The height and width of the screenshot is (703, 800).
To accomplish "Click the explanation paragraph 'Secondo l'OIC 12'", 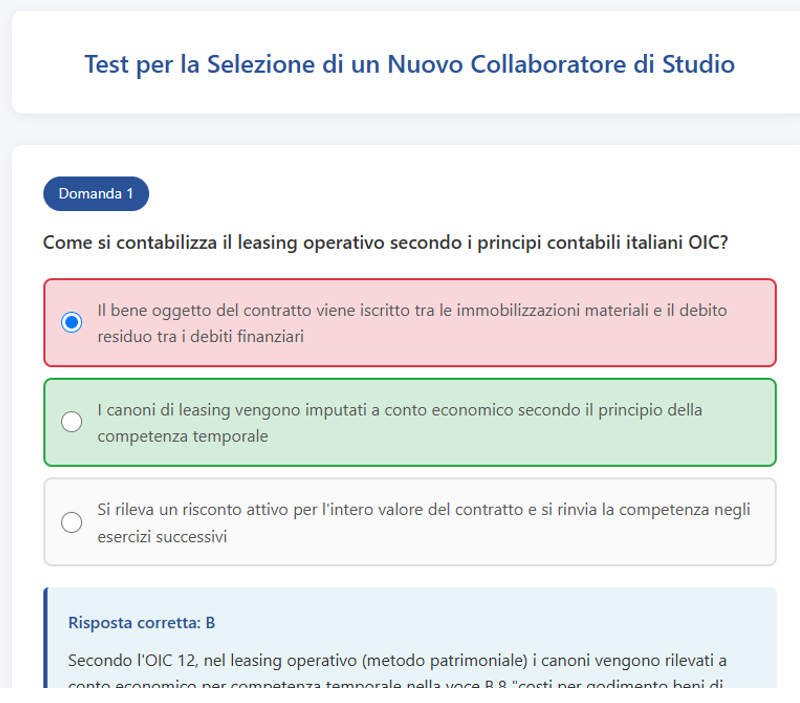I will [x=397, y=672].
